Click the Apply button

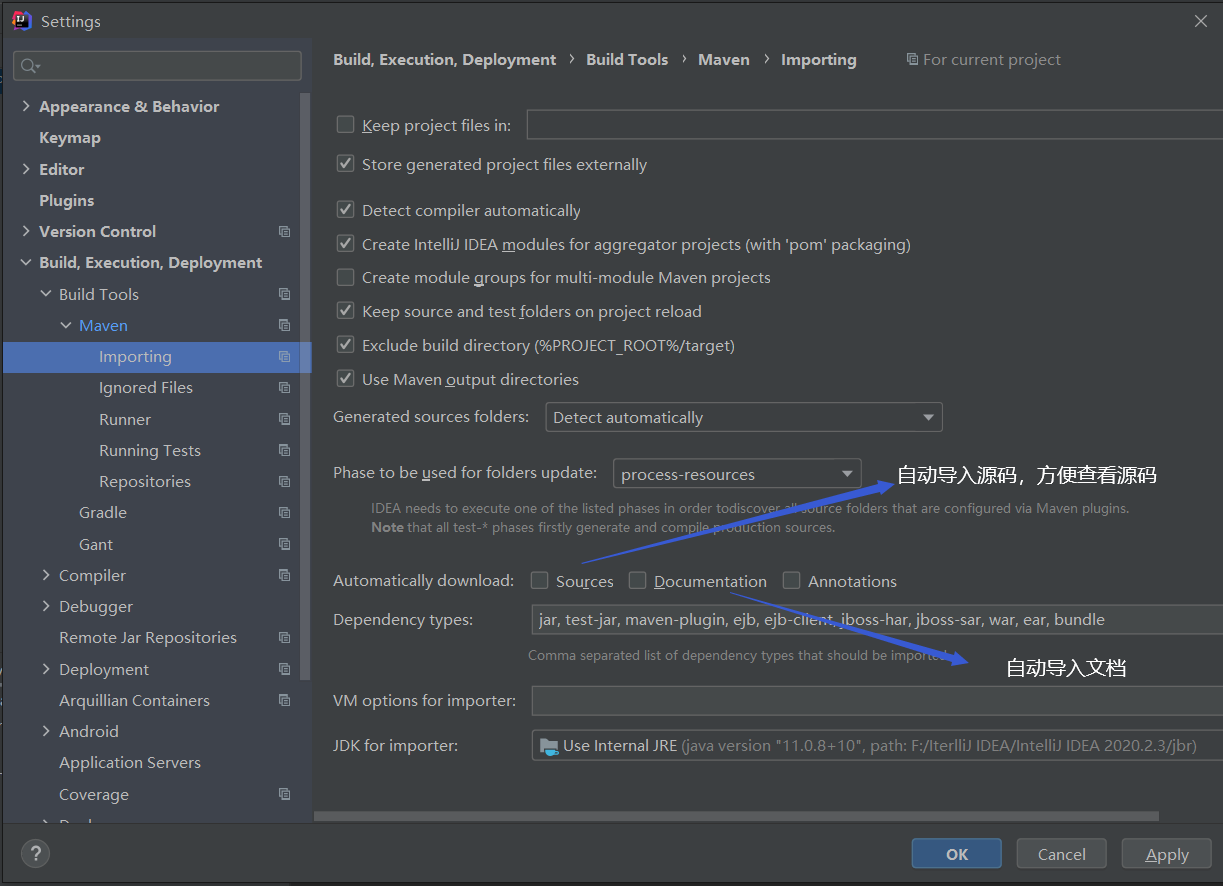pyautogui.click(x=1167, y=854)
